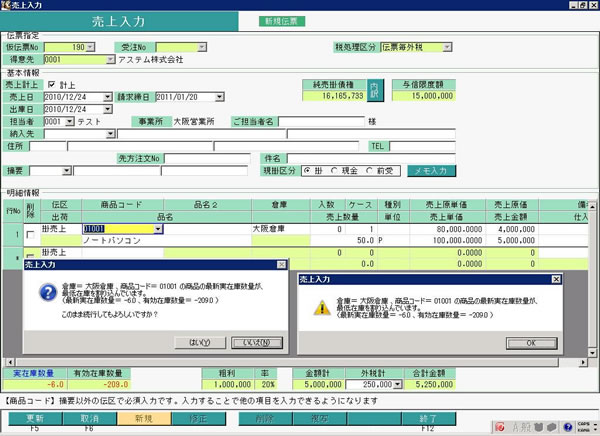Click the IME input mode 'A' indicator

(x=515, y=426)
